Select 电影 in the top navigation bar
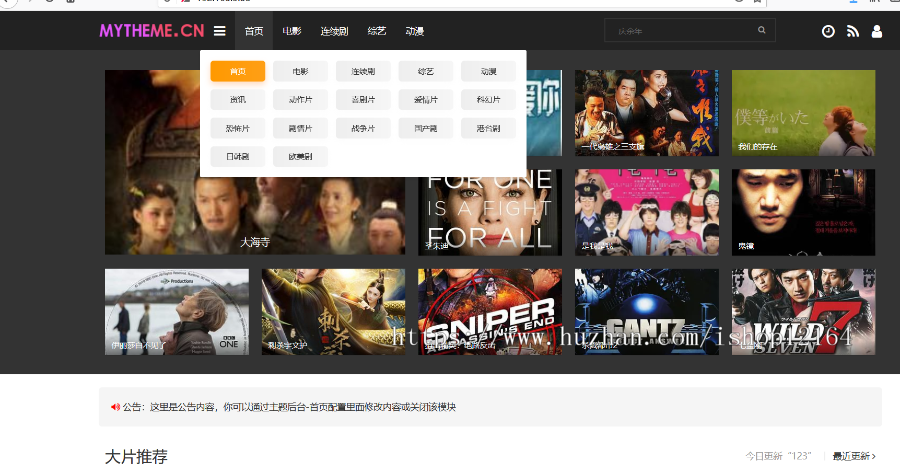 pos(292,31)
